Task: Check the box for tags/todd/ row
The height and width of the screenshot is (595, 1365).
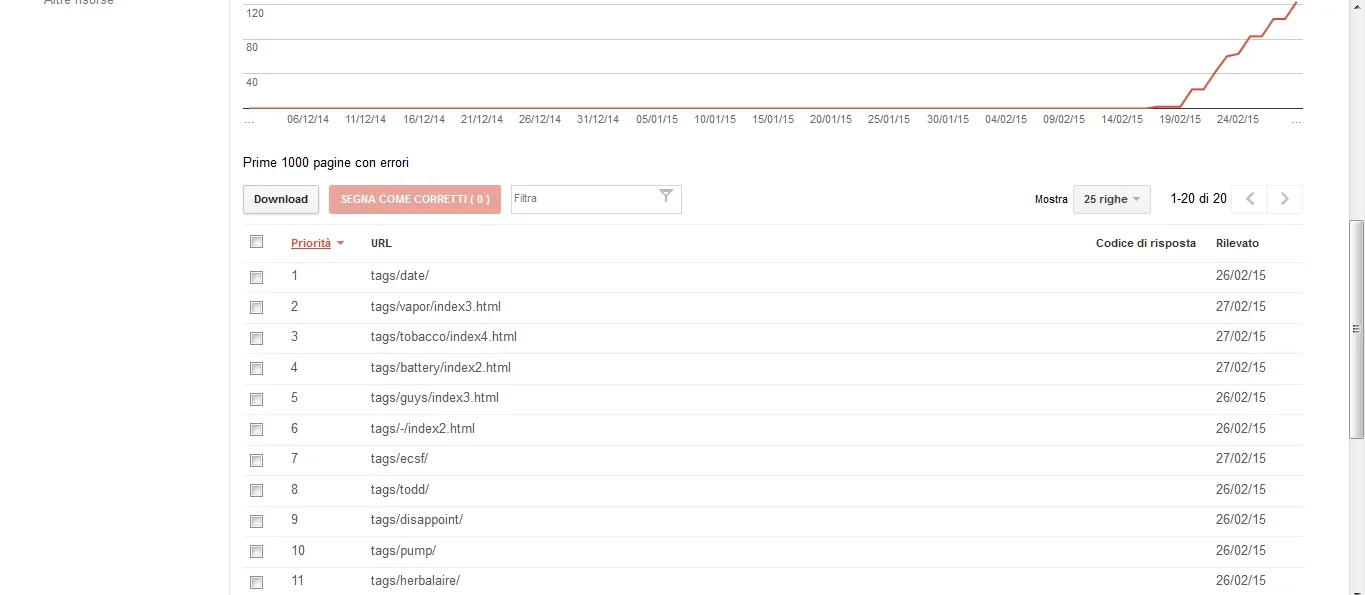Action: [x=256, y=491]
